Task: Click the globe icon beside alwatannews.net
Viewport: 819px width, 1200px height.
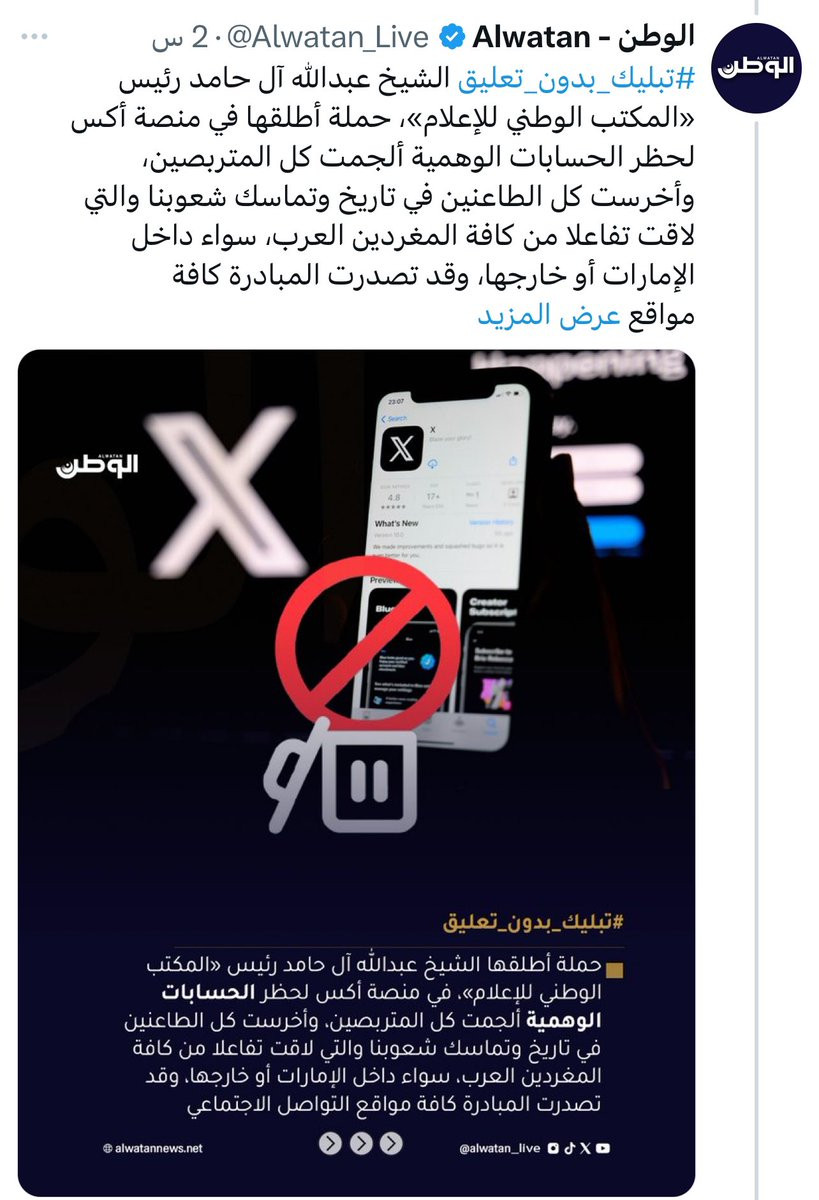Action: coord(107,1148)
